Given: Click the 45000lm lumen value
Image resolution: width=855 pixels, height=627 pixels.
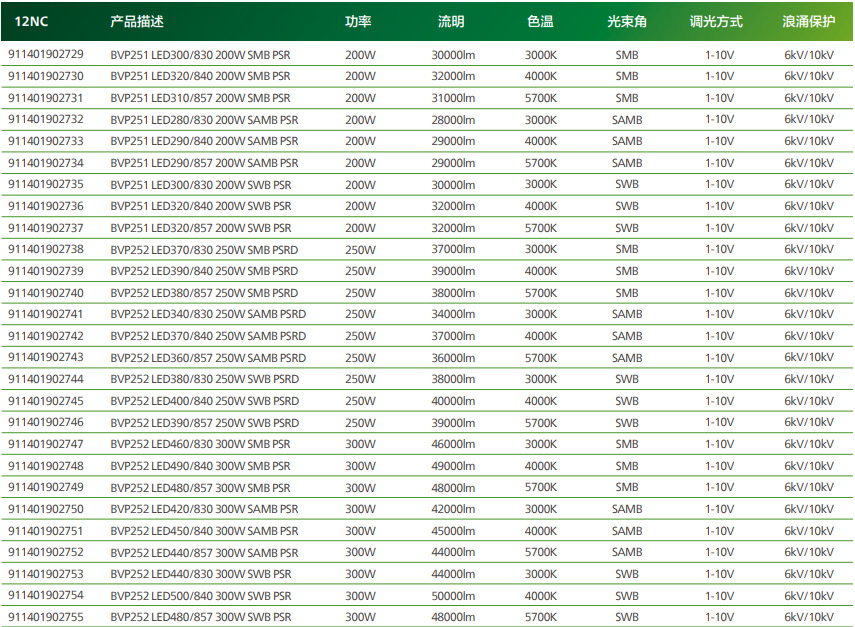Looking at the screenshot, I should coord(453,530).
